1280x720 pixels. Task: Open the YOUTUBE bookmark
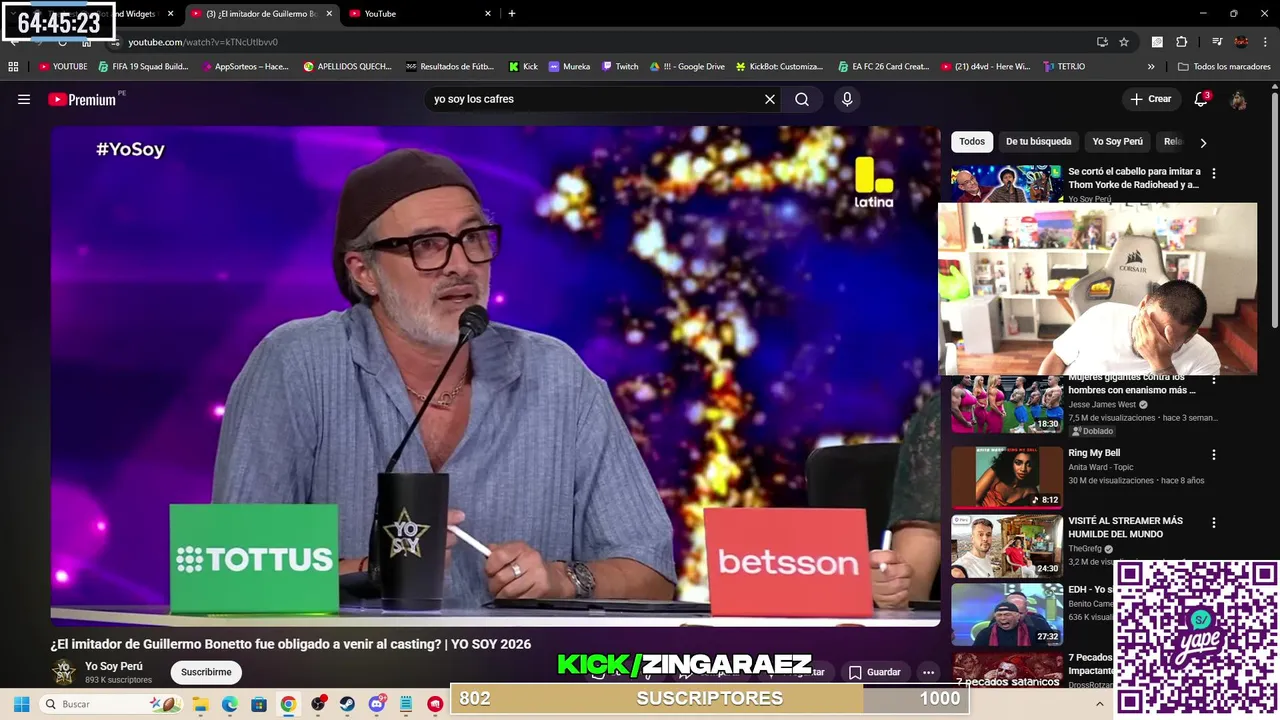(63, 67)
